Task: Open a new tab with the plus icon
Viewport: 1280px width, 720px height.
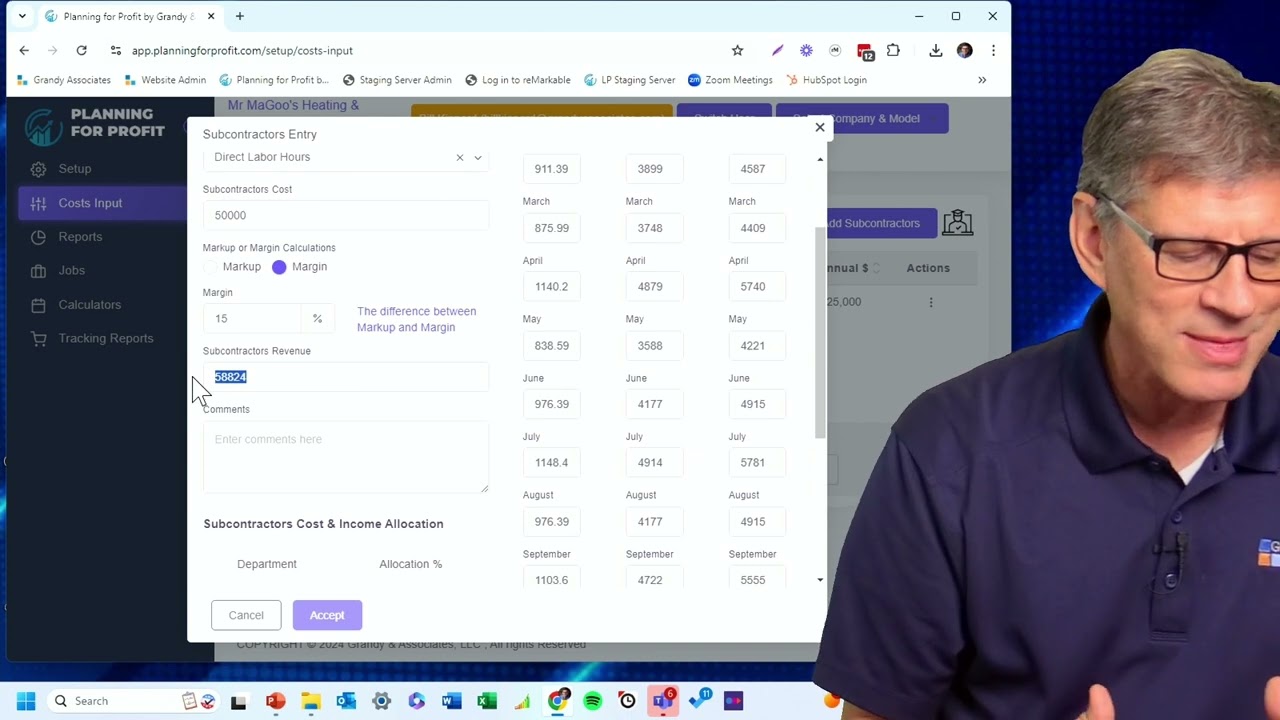Action: pyautogui.click(x=240, y=16)
